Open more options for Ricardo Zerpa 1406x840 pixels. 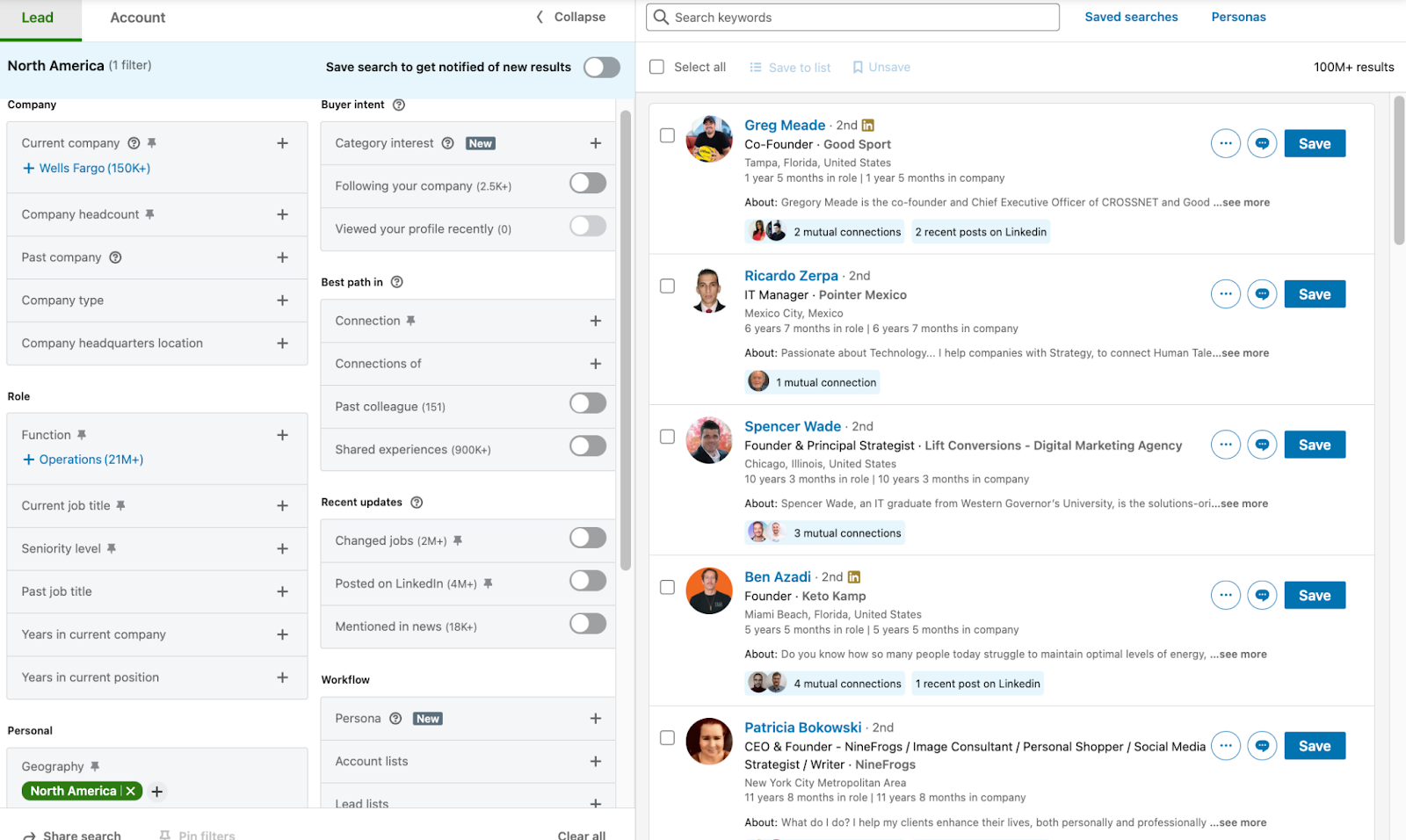point(1225,294)
